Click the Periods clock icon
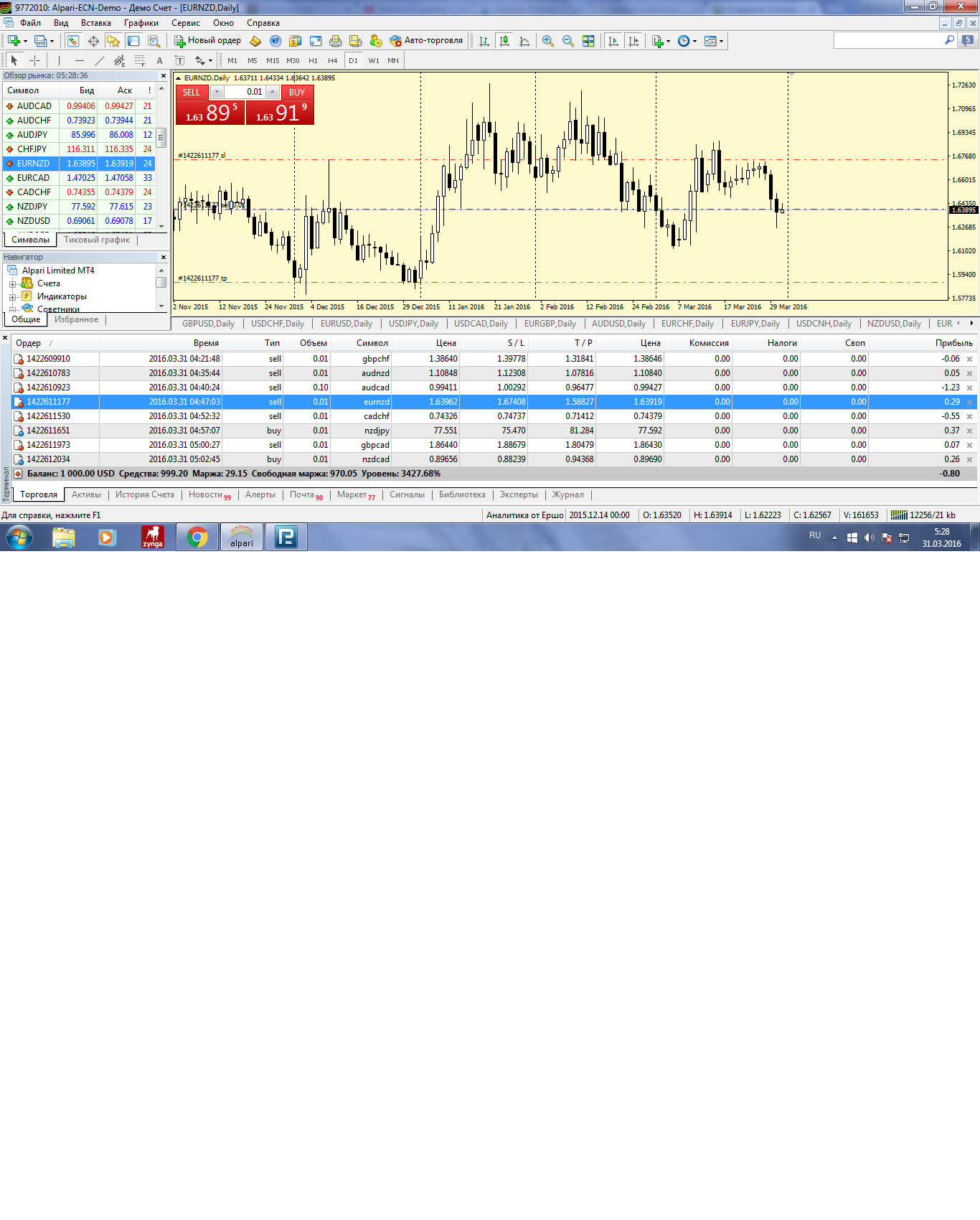980x1220 pixels. pos(684,41)
